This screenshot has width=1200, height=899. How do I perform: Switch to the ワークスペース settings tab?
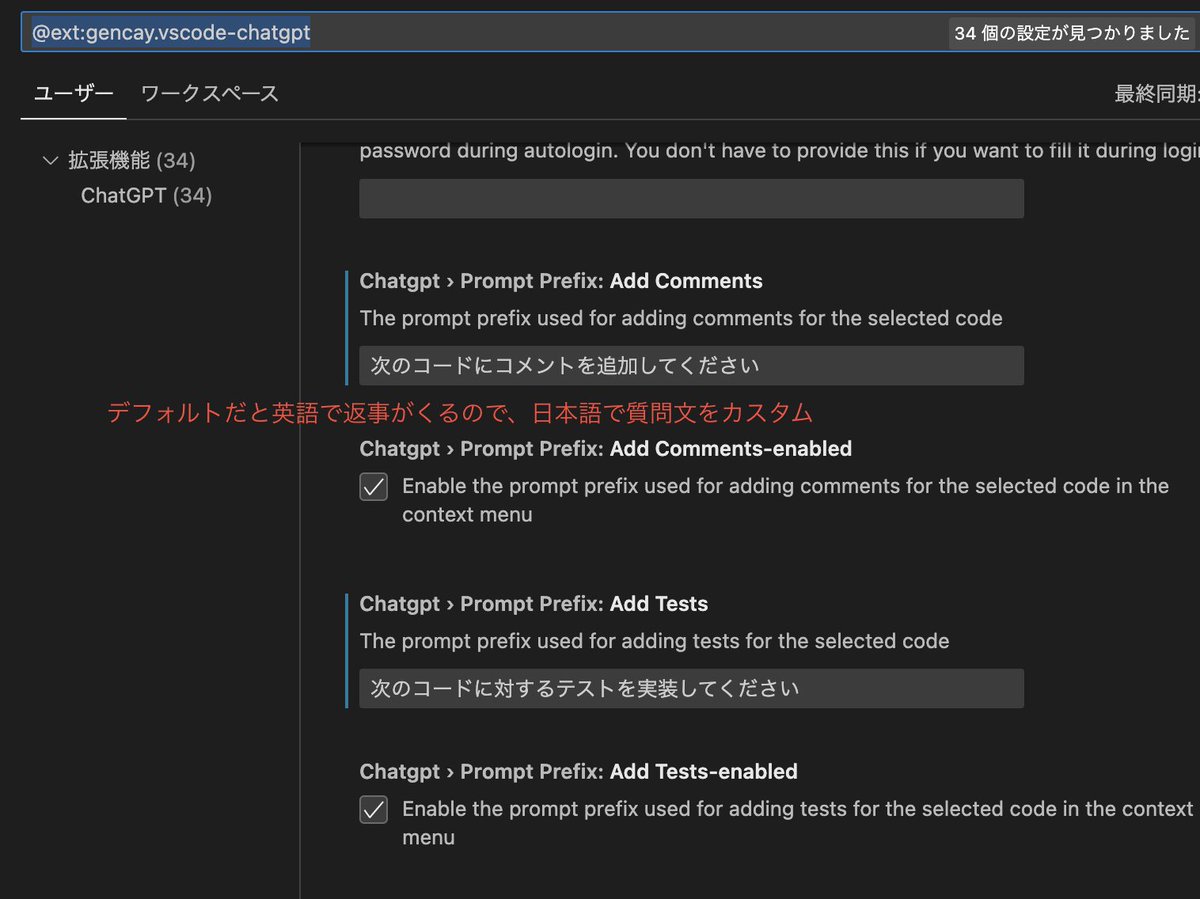click(209, 94)
